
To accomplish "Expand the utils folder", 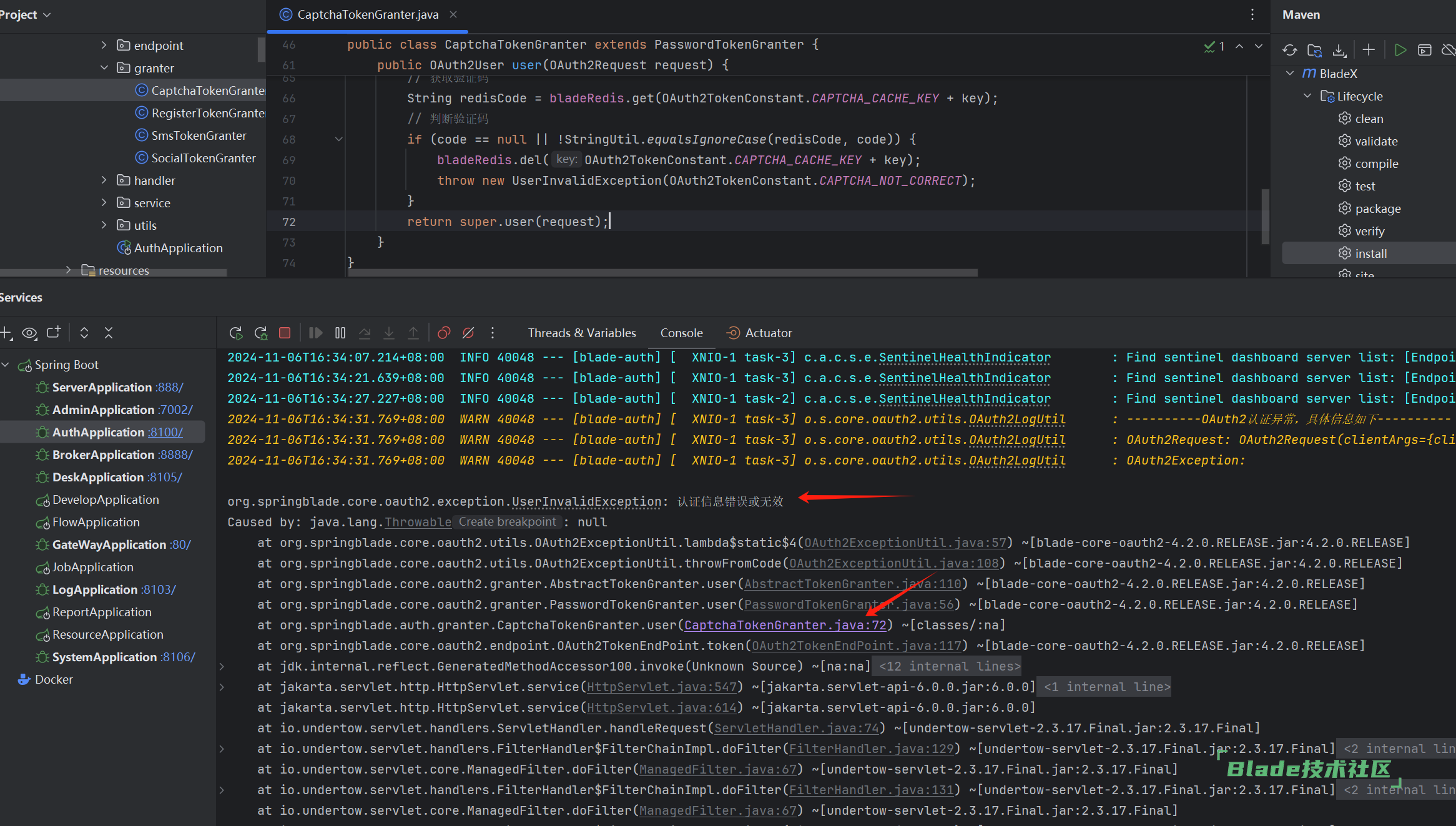I will click(x=104, y=225).
